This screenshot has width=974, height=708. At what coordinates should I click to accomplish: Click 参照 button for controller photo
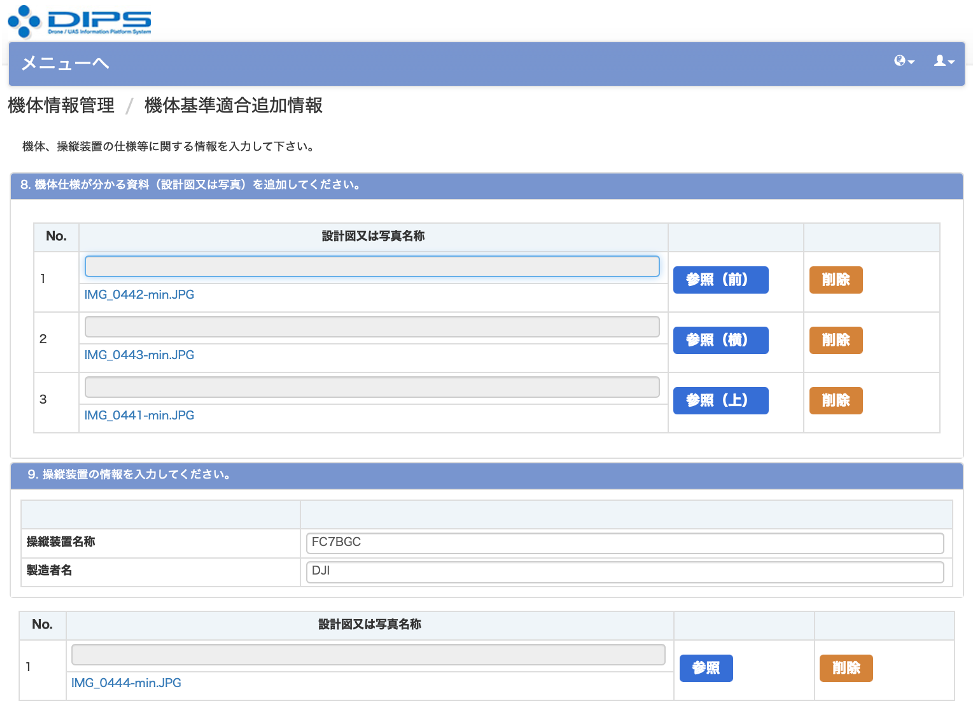pos(706,668)
